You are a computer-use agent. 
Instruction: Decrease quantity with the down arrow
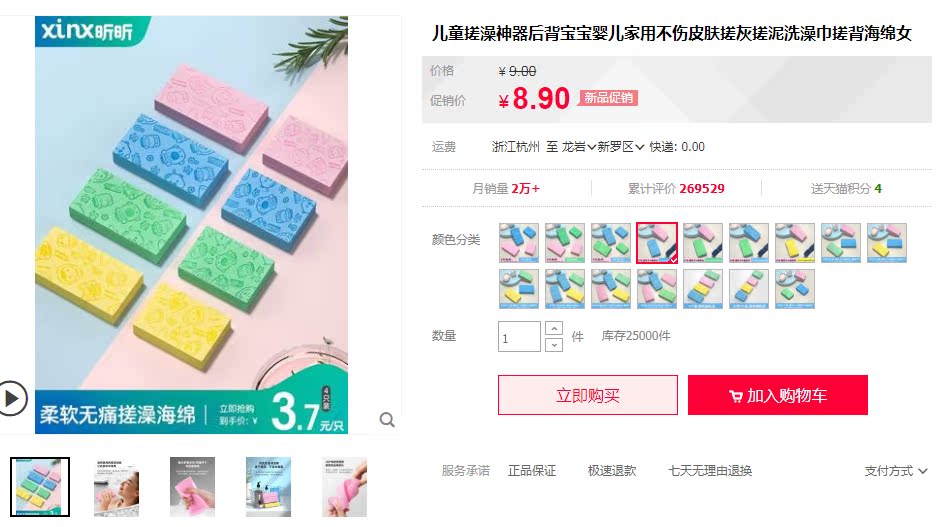(554, 345)
